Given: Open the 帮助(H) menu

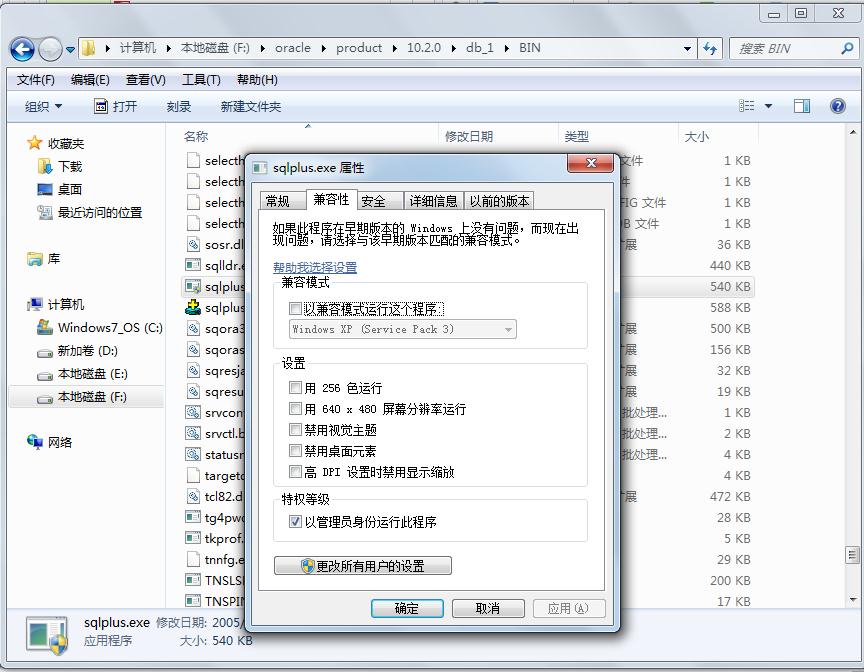Looking at the screenshot, I should (257, 80).
